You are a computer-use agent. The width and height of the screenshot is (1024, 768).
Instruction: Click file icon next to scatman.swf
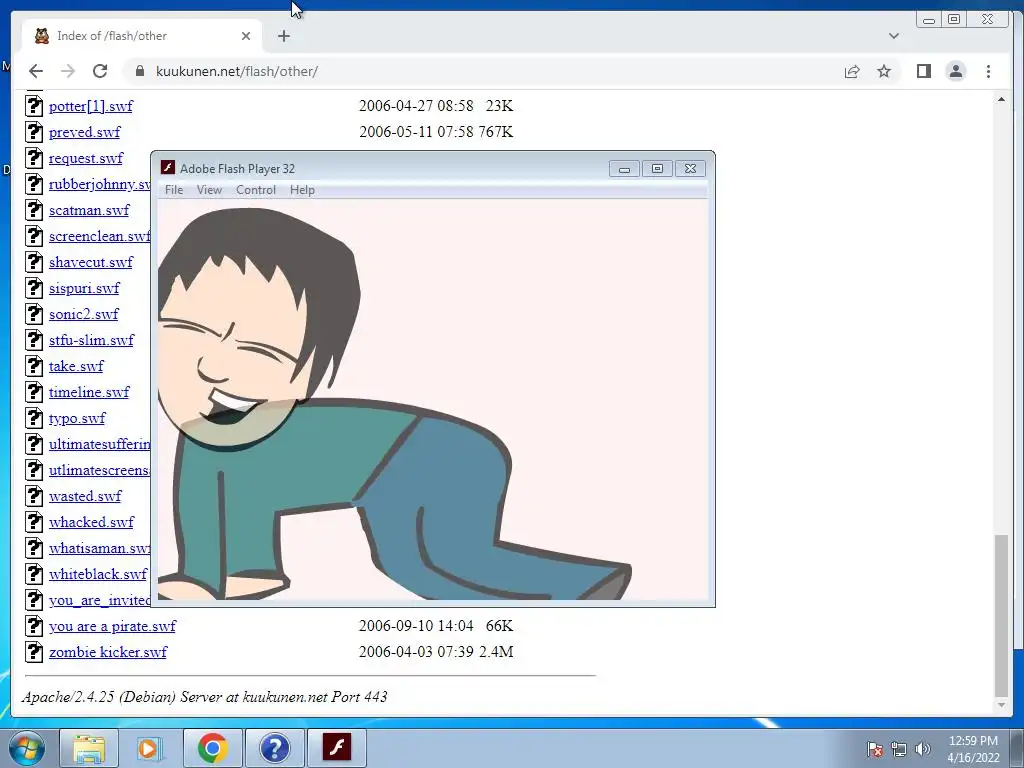(x=34, y=210)
